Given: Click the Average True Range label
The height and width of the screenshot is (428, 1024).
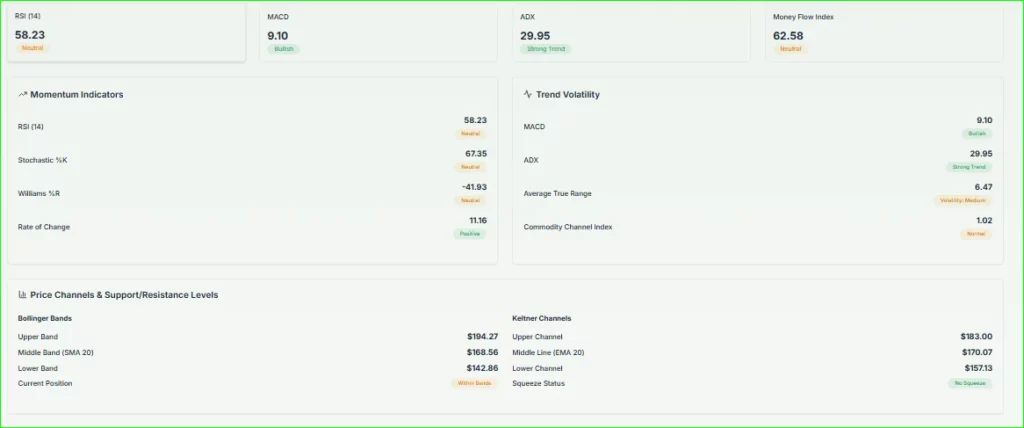Looking at the screenshot, I should pyautogui.click(x=558, y=193).
